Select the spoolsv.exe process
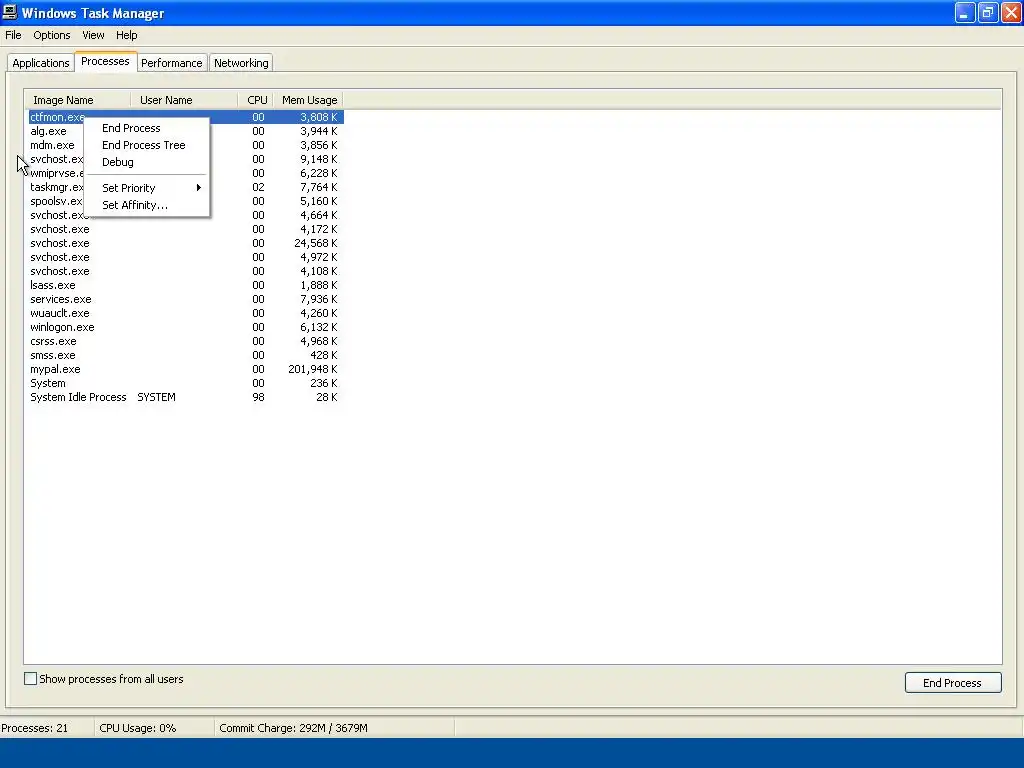The image size is (1024, 768). pos(185,201)
